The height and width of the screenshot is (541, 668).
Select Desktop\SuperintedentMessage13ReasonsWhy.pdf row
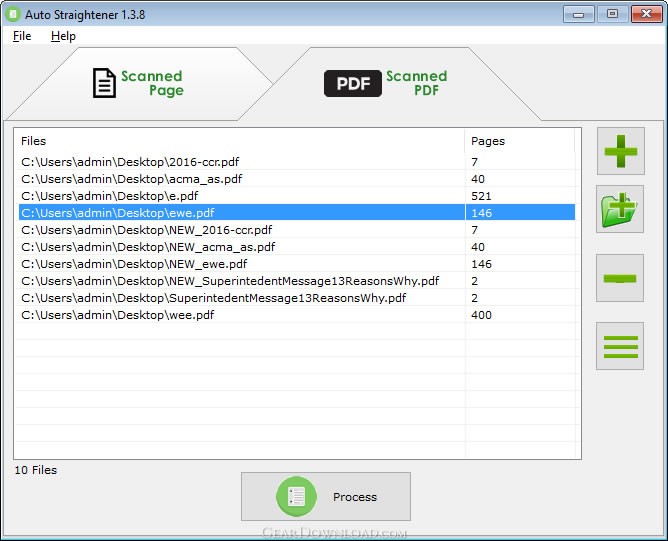(x=297, y=298)
